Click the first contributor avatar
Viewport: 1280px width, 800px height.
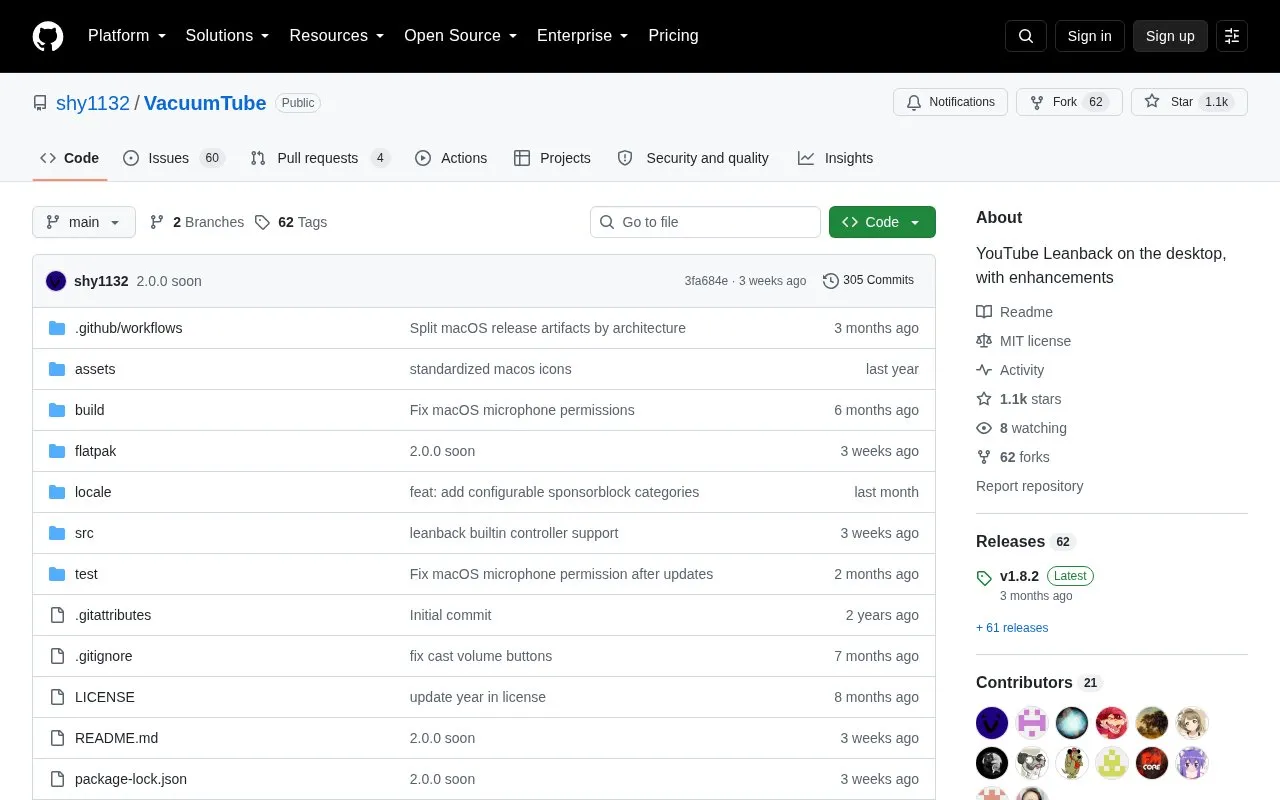coord(992,722)
